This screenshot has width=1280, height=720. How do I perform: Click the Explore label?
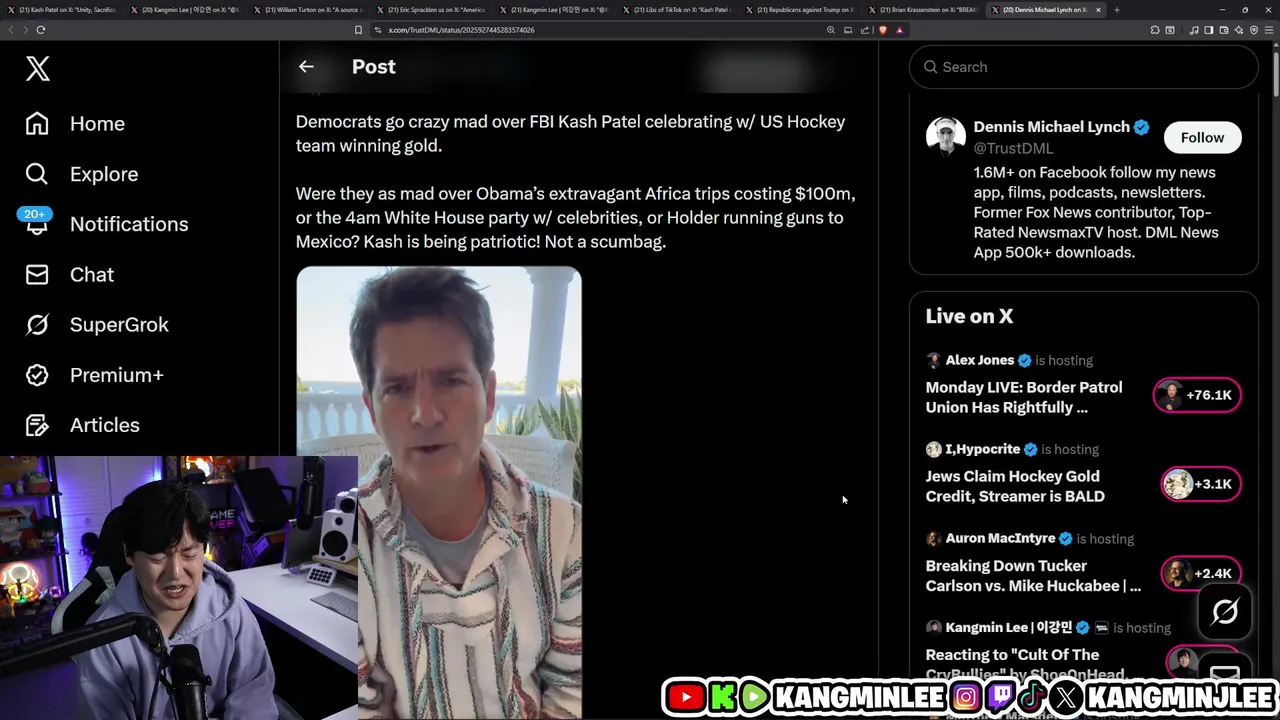(x=104, y=174)
